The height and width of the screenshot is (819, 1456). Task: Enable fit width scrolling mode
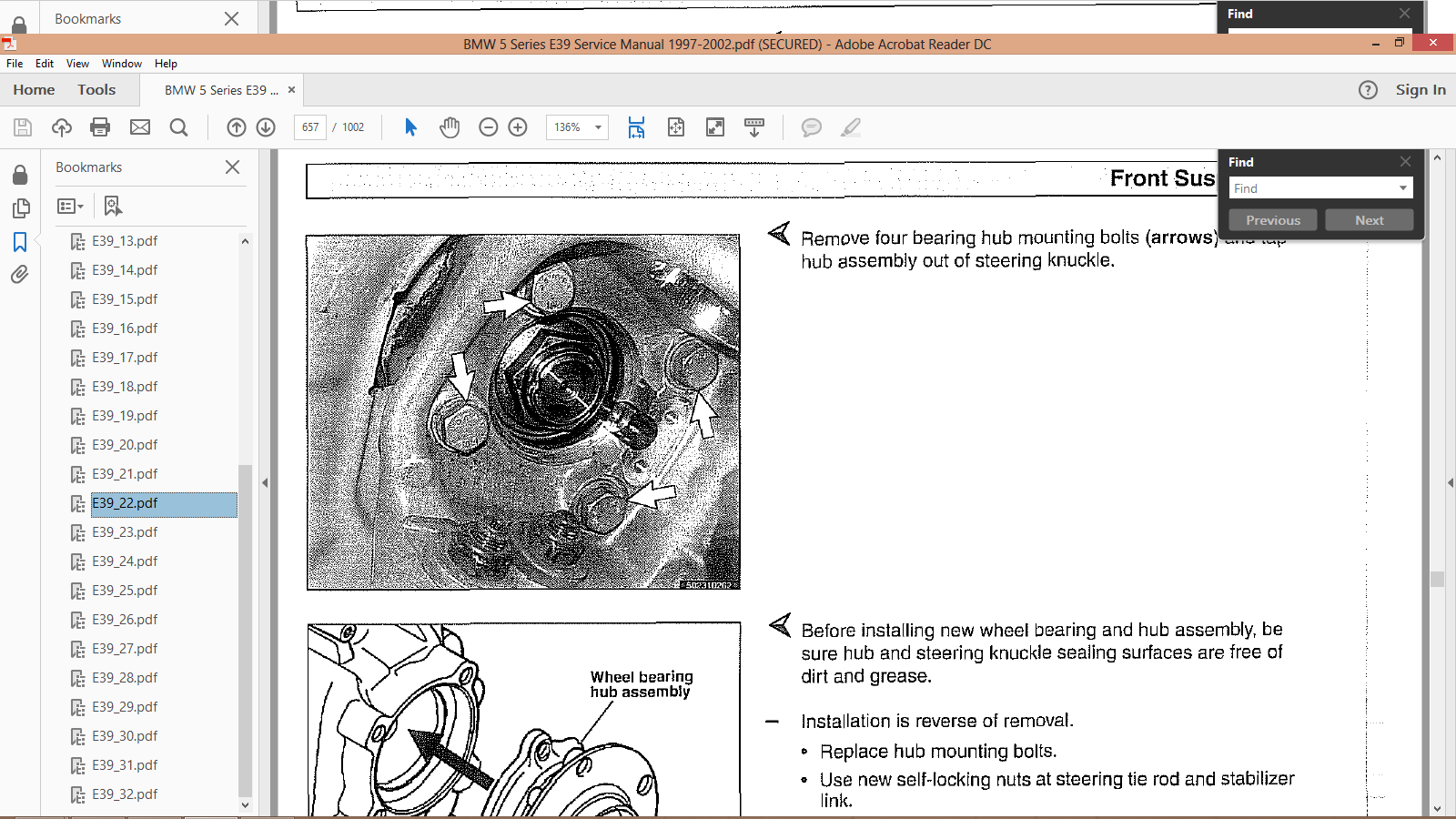(x=636, y=127)
